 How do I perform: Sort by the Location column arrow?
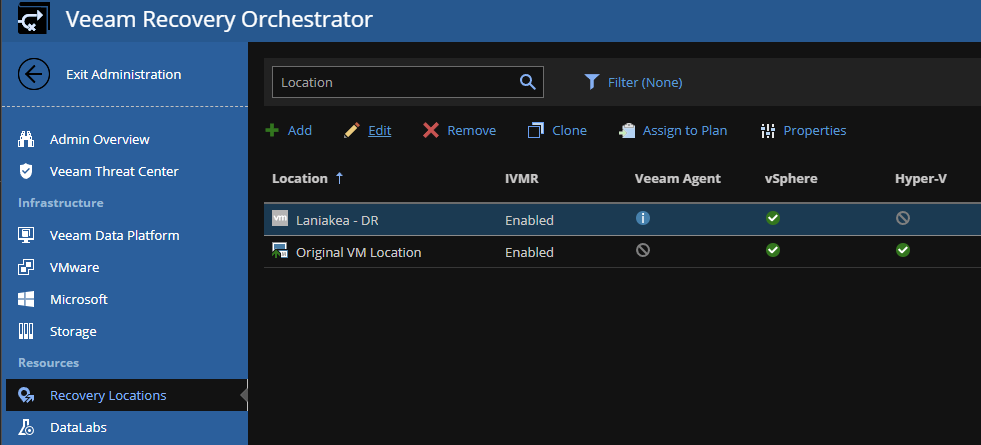click(x=340, y=178)
